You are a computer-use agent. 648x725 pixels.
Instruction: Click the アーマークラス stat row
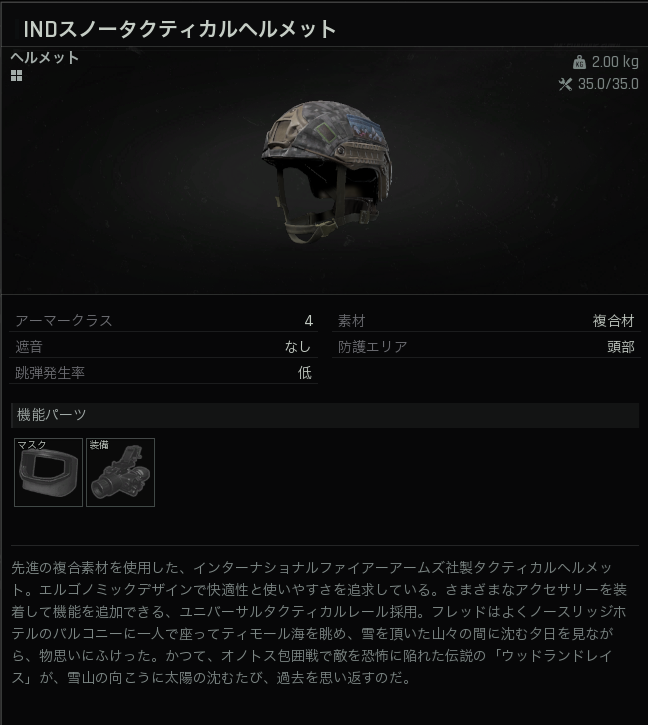pyautogui.click(x=164, y=320)
